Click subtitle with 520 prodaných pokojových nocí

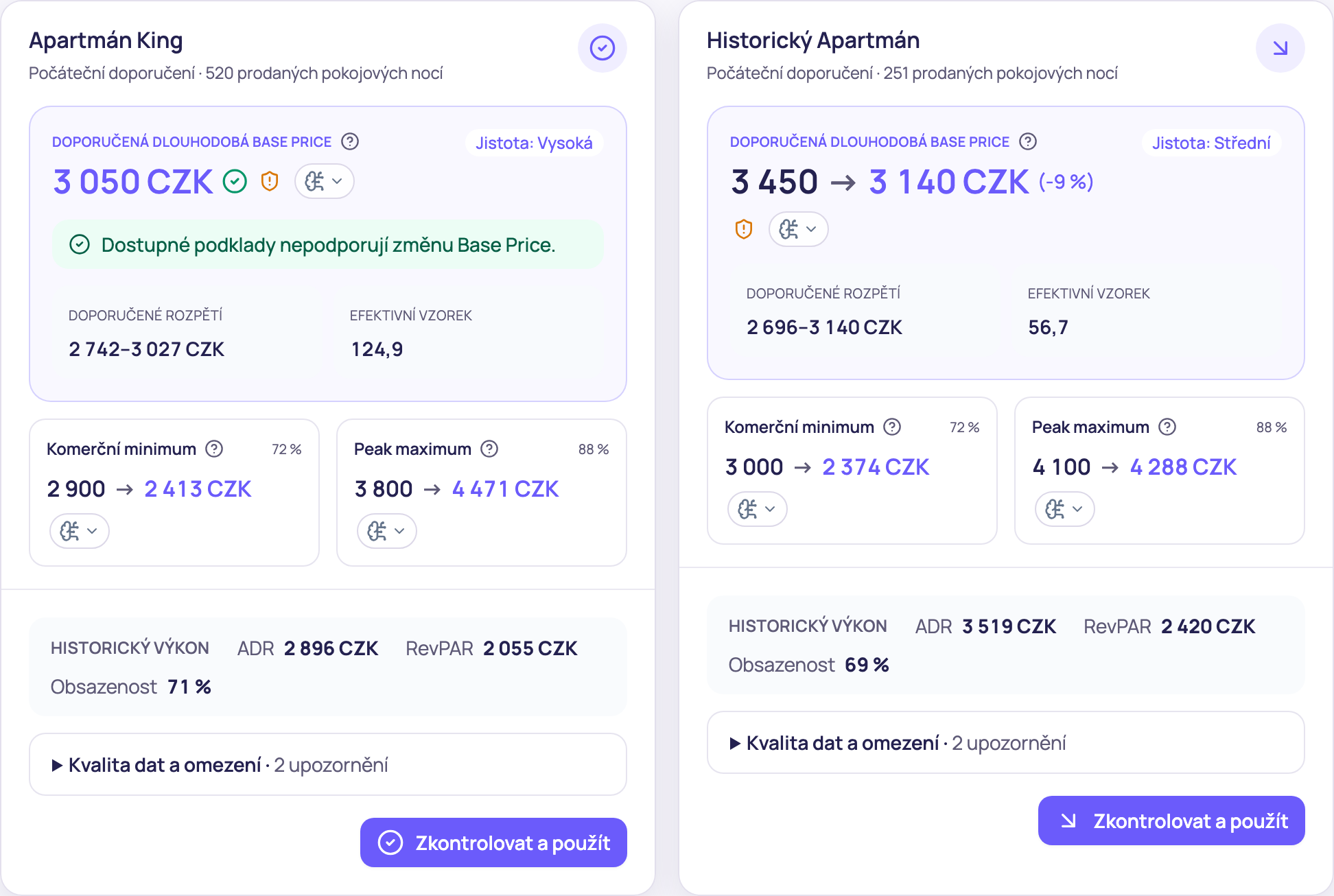click(236, 73)
